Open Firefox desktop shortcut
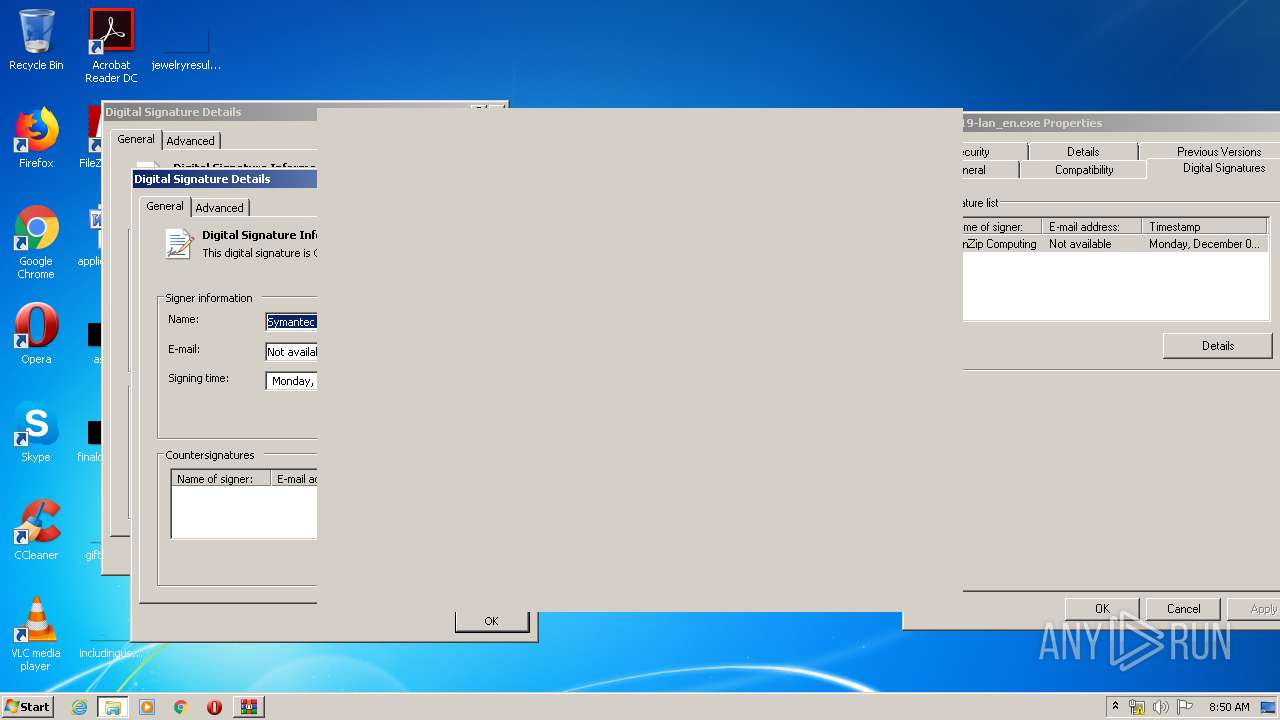The width and height of the screenshot is (1280, 720). [x=36, y=138]
